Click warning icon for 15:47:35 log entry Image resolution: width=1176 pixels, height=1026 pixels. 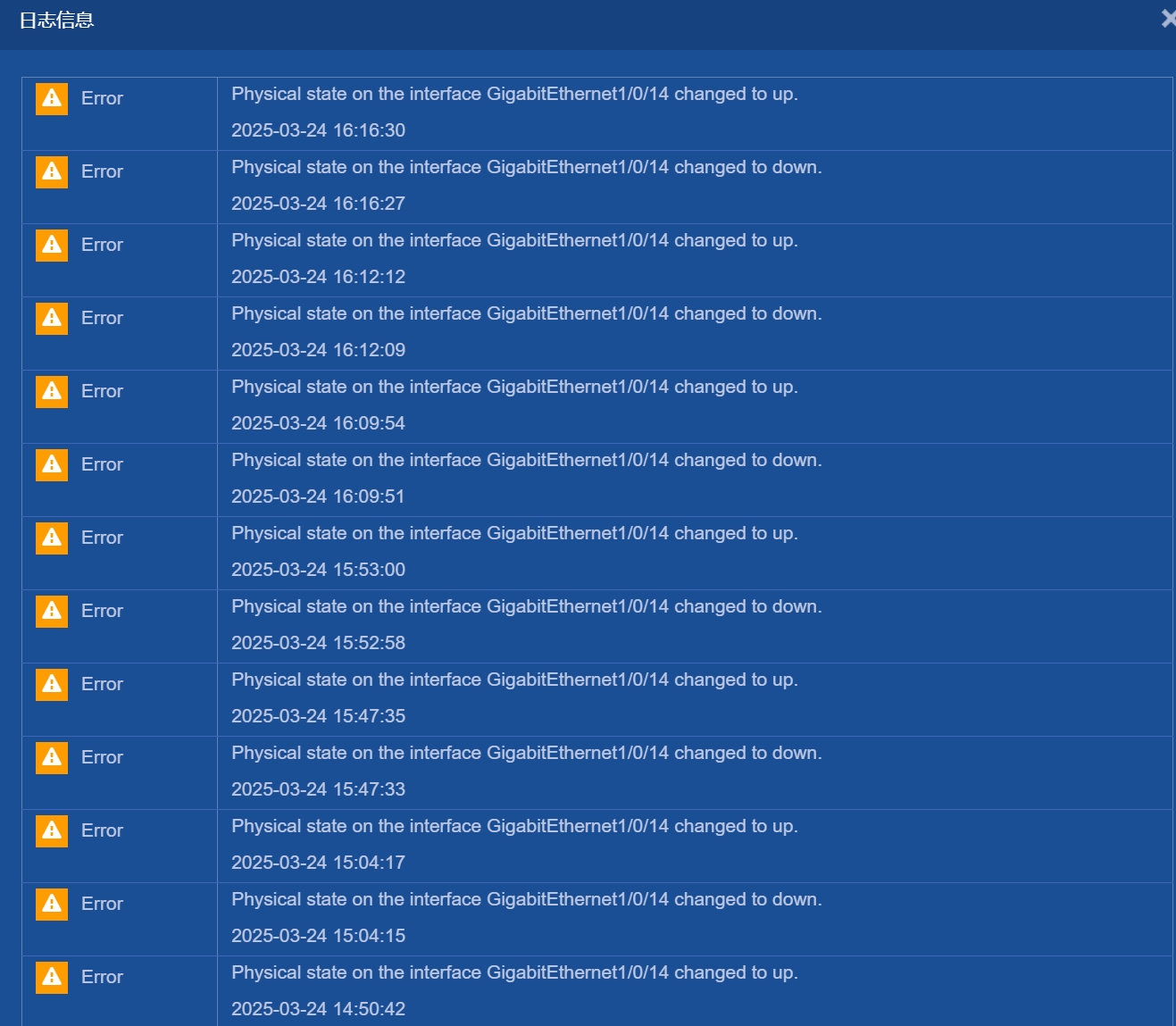tap(52, 684)
